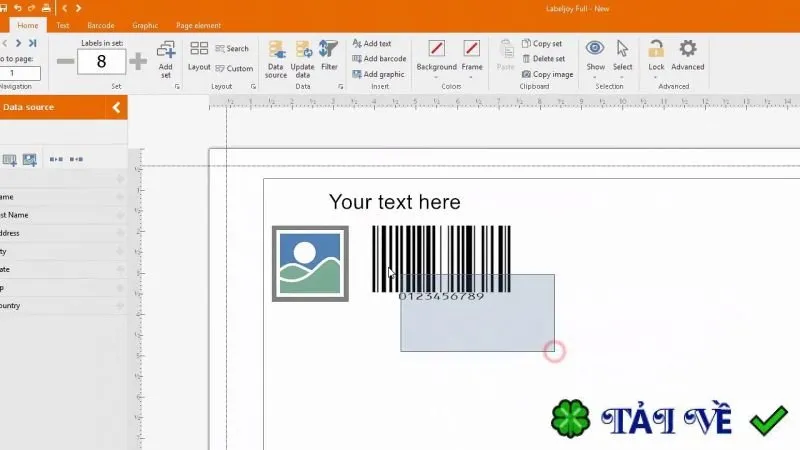Expand the Set group dialog launcher

(177, 87)
